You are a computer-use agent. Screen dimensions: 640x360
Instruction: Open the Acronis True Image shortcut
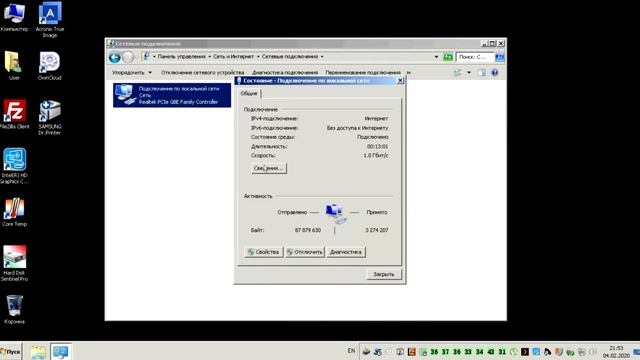[49, 19]
